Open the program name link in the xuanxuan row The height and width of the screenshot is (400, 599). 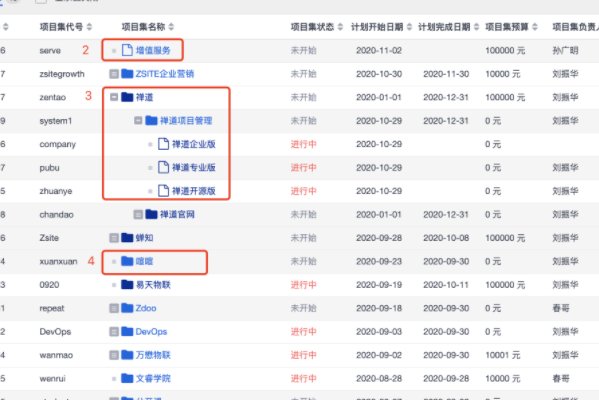(144, 261)
